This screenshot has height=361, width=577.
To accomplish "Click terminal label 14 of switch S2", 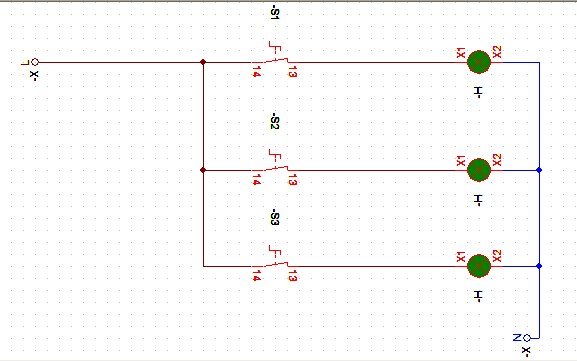I will [256, 180].
